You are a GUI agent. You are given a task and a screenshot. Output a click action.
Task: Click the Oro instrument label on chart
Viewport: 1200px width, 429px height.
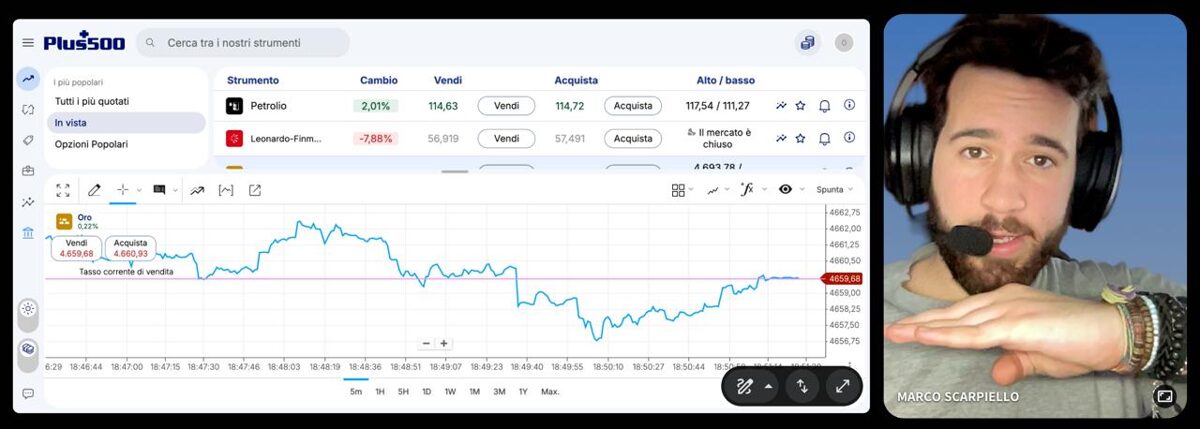(84, 217)
